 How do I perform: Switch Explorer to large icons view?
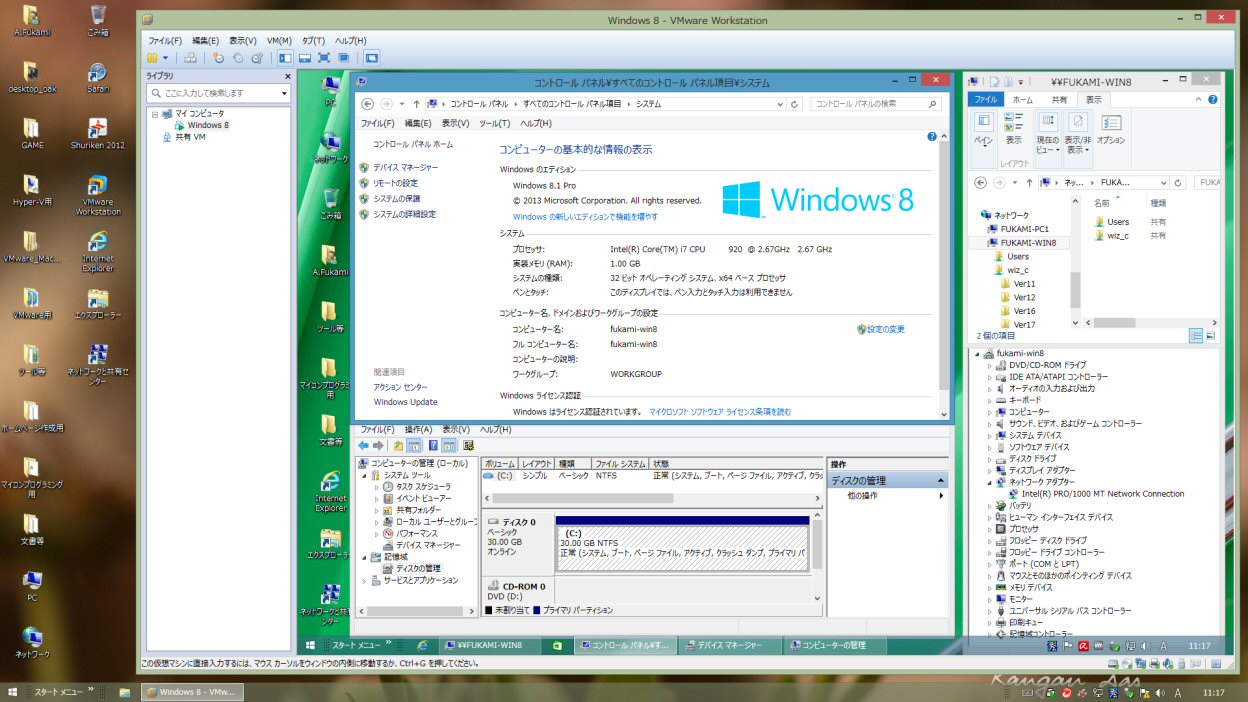(1210, 336)
